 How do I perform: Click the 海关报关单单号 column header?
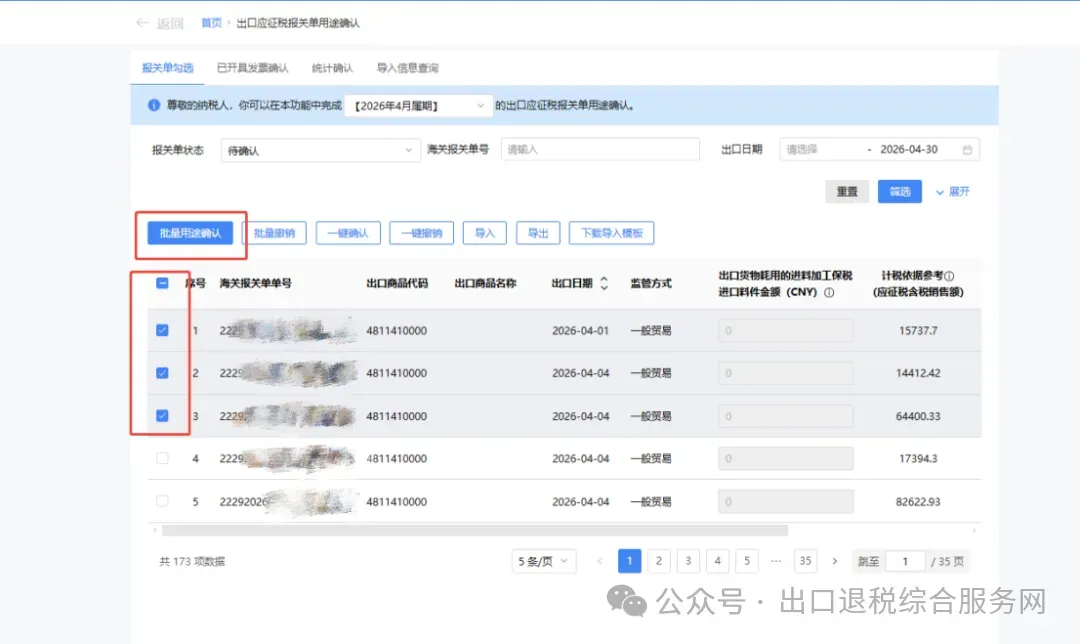coord(256,283)
